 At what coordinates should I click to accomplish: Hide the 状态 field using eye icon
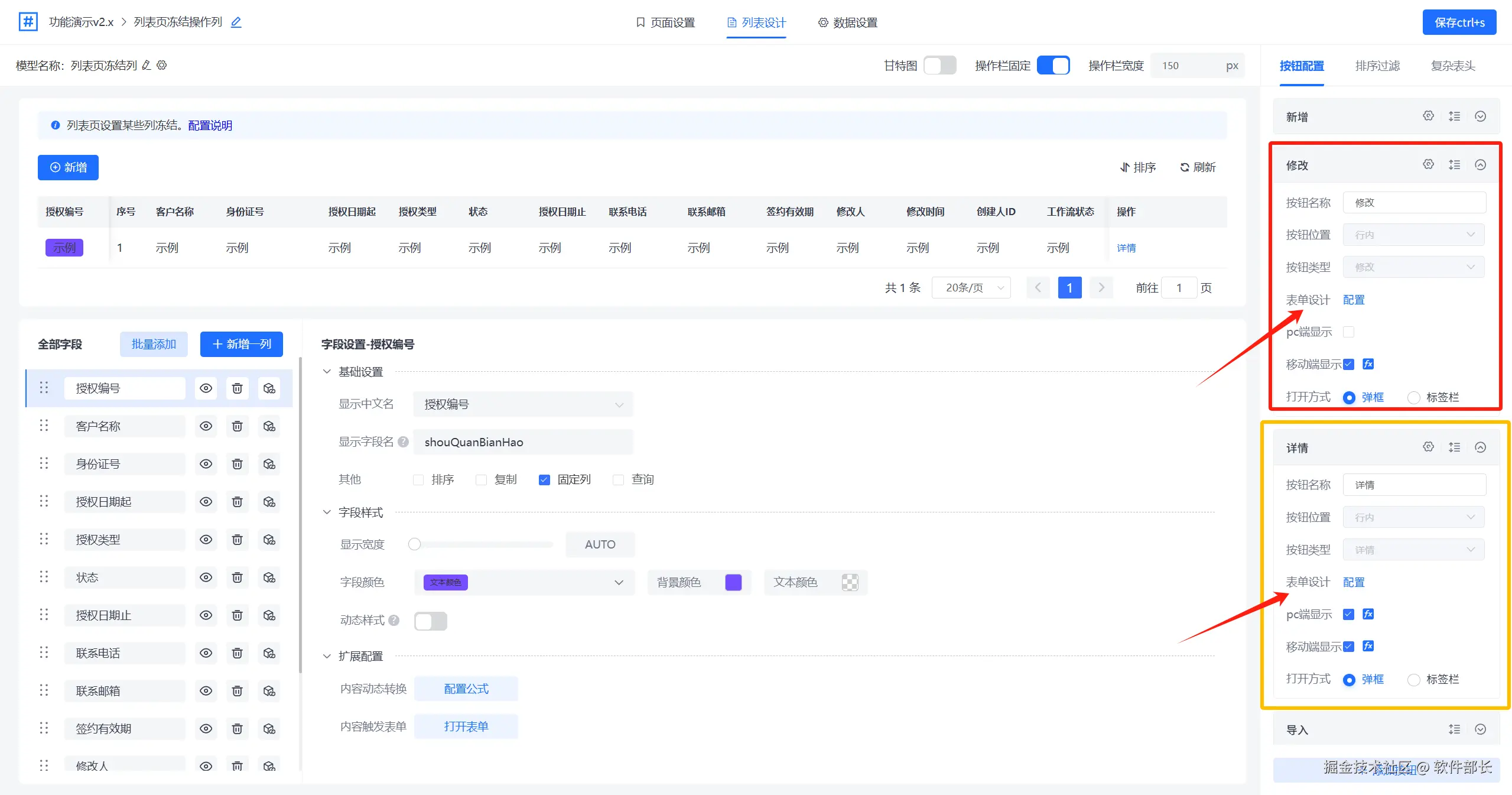[206, 577]
